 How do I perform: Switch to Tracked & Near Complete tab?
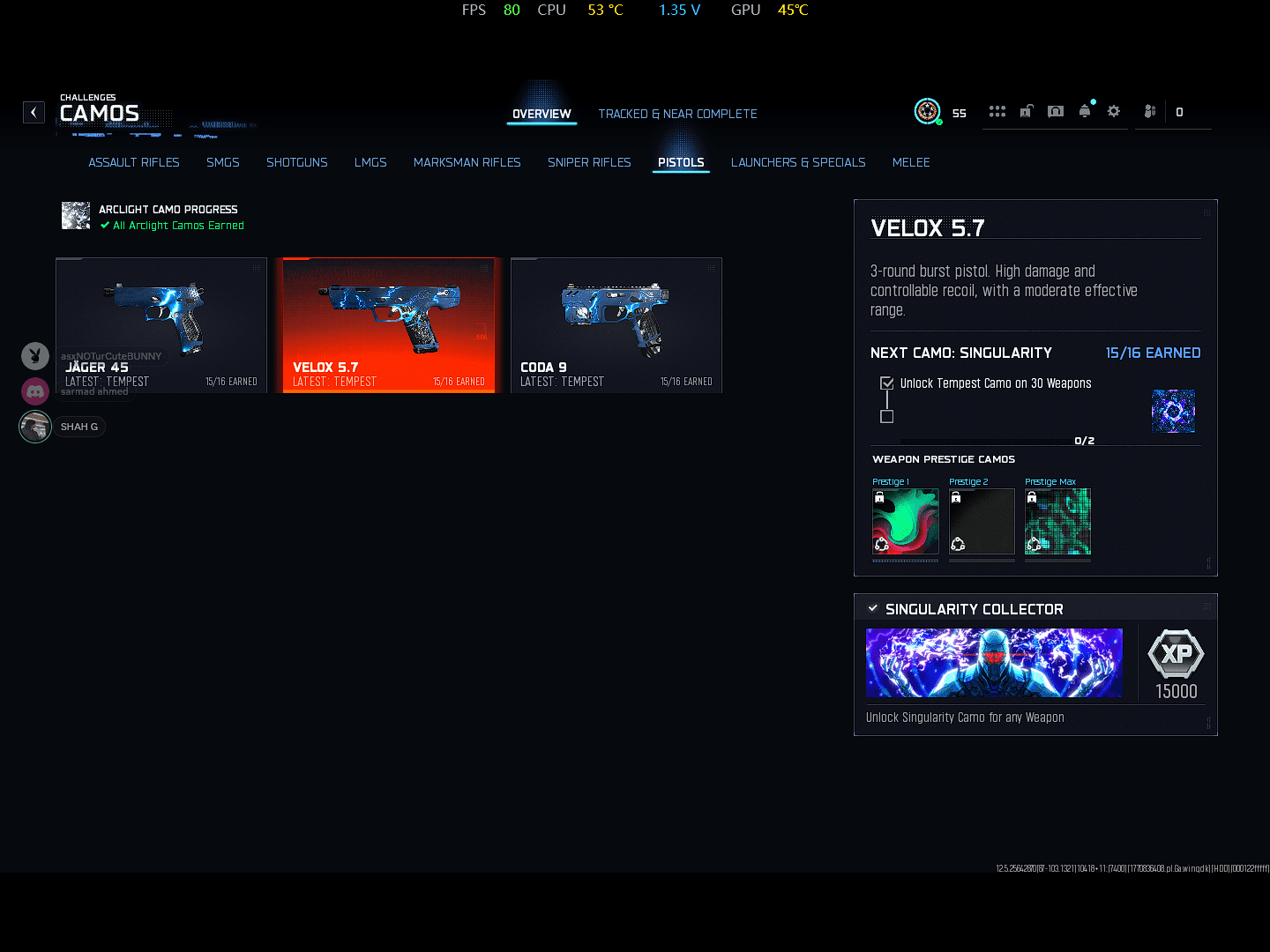677,114
